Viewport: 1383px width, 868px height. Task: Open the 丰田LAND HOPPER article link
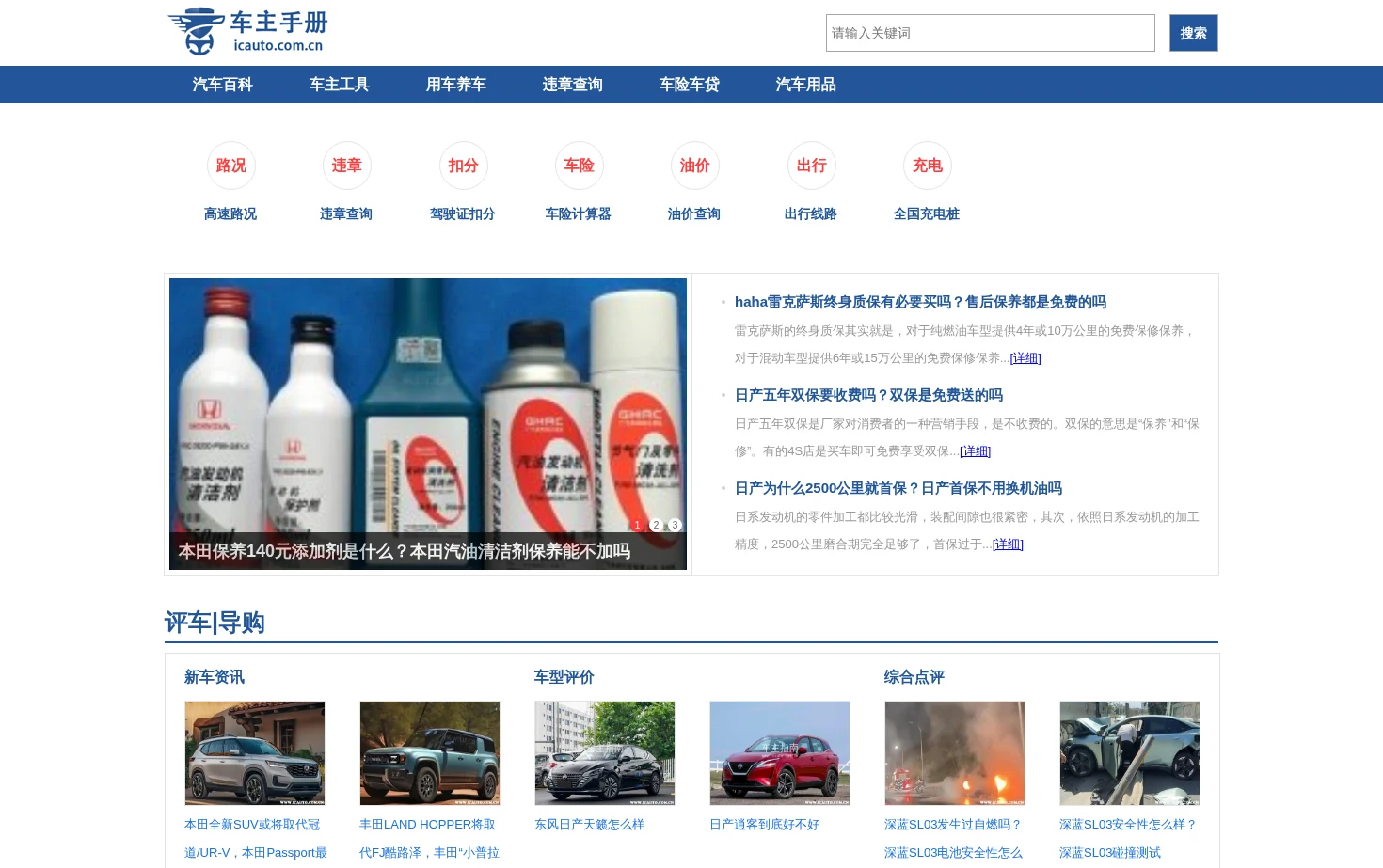click(430, 839)
